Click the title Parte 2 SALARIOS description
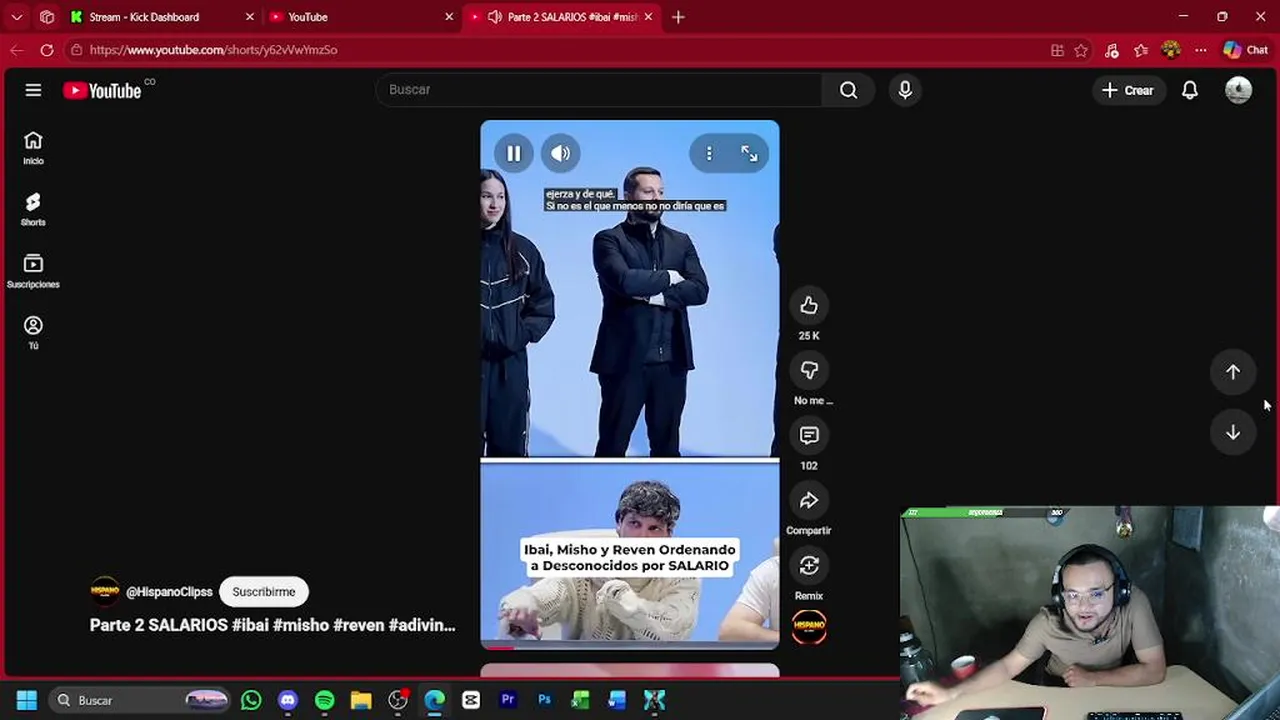Viewport: 1280px width, 720px height. click(273, 625)
